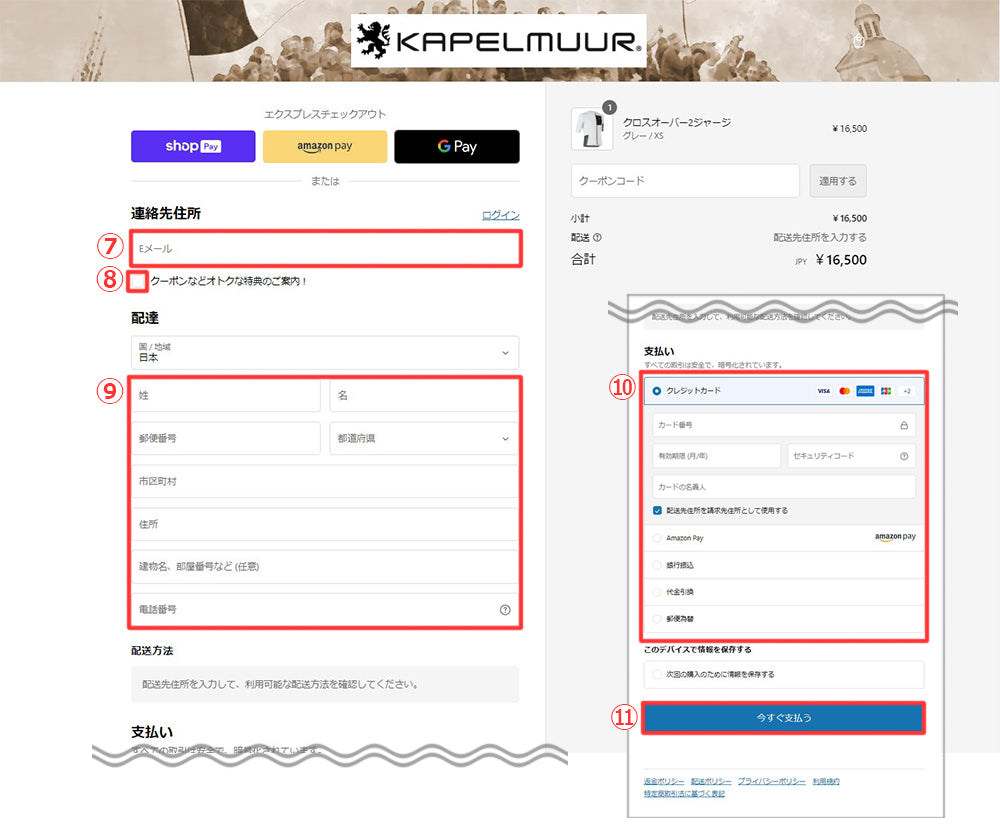Click the security code help icon
This screenshot has width=1000, height=824.
click(903, 456)
